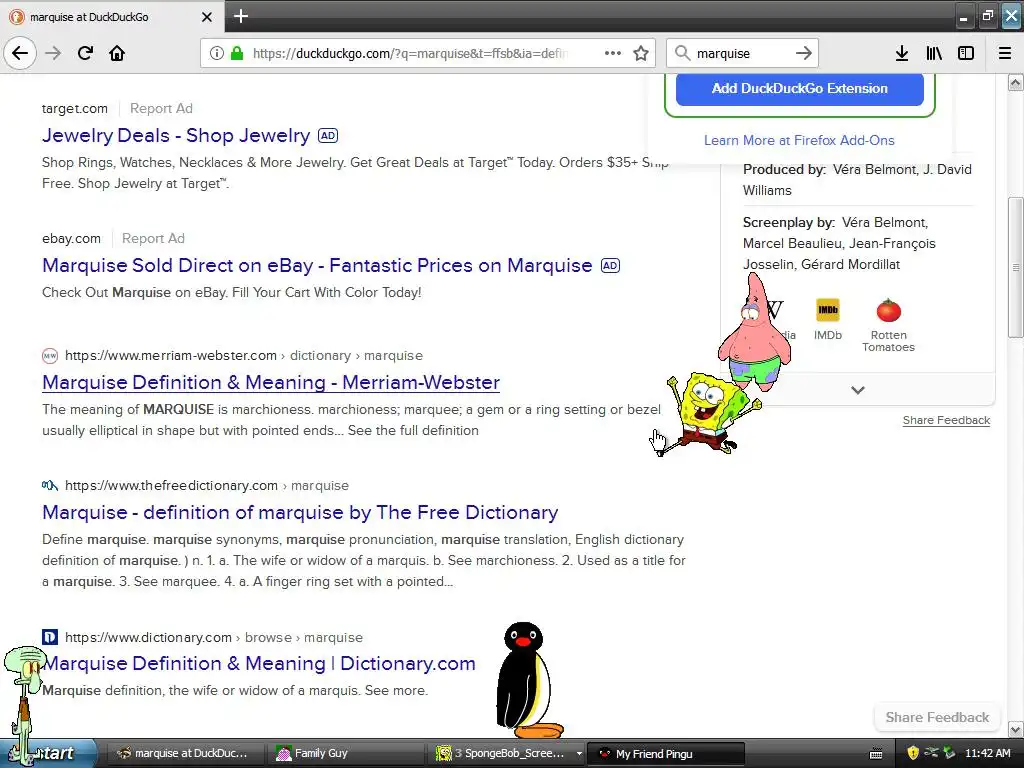Go back to the previous page
Screen dimensions: 1024x768
(20, 53)
